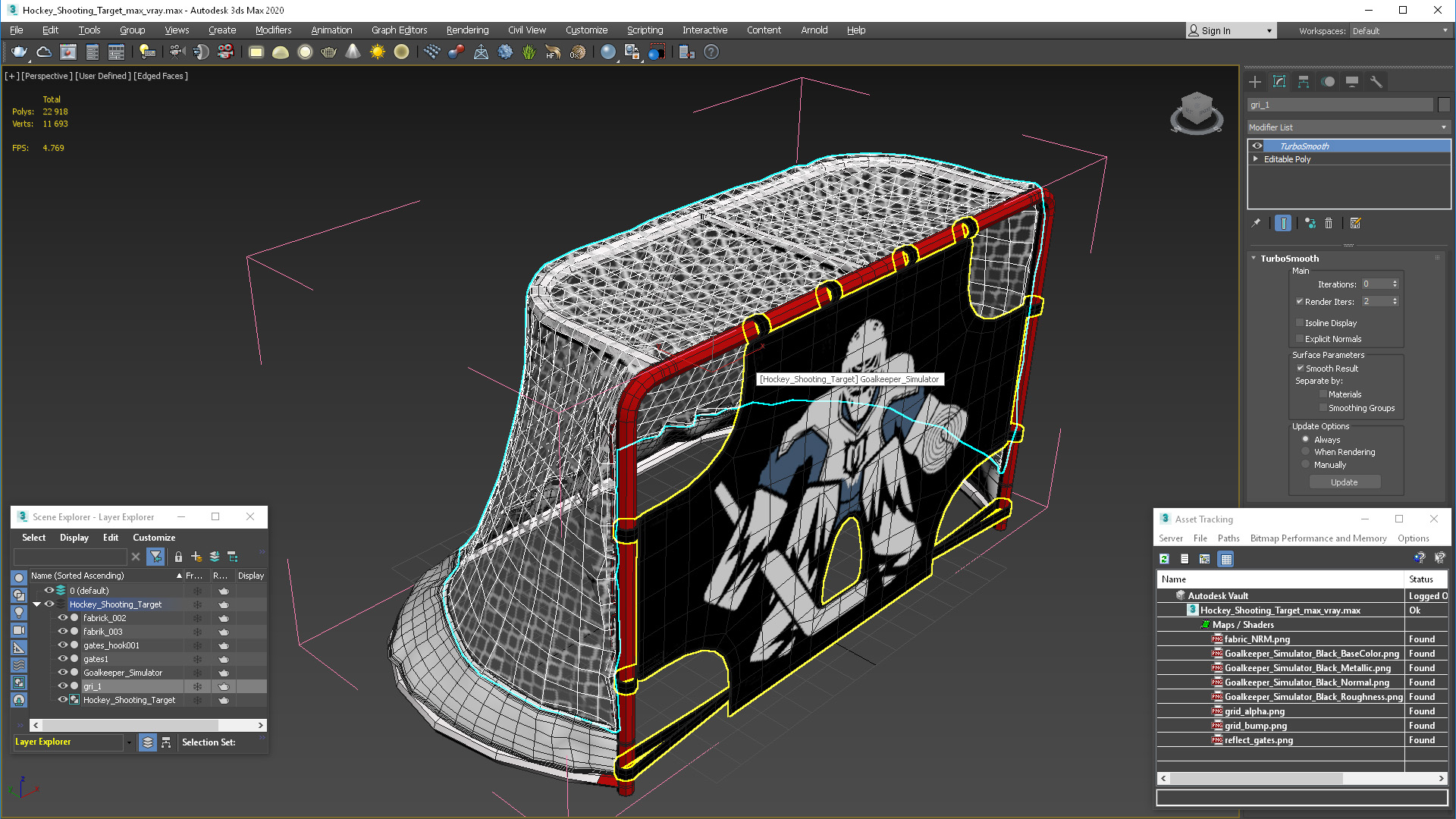Screen dimensions: 1456x819
Task: Open the Rendering menu
Action: pos(467,30)
